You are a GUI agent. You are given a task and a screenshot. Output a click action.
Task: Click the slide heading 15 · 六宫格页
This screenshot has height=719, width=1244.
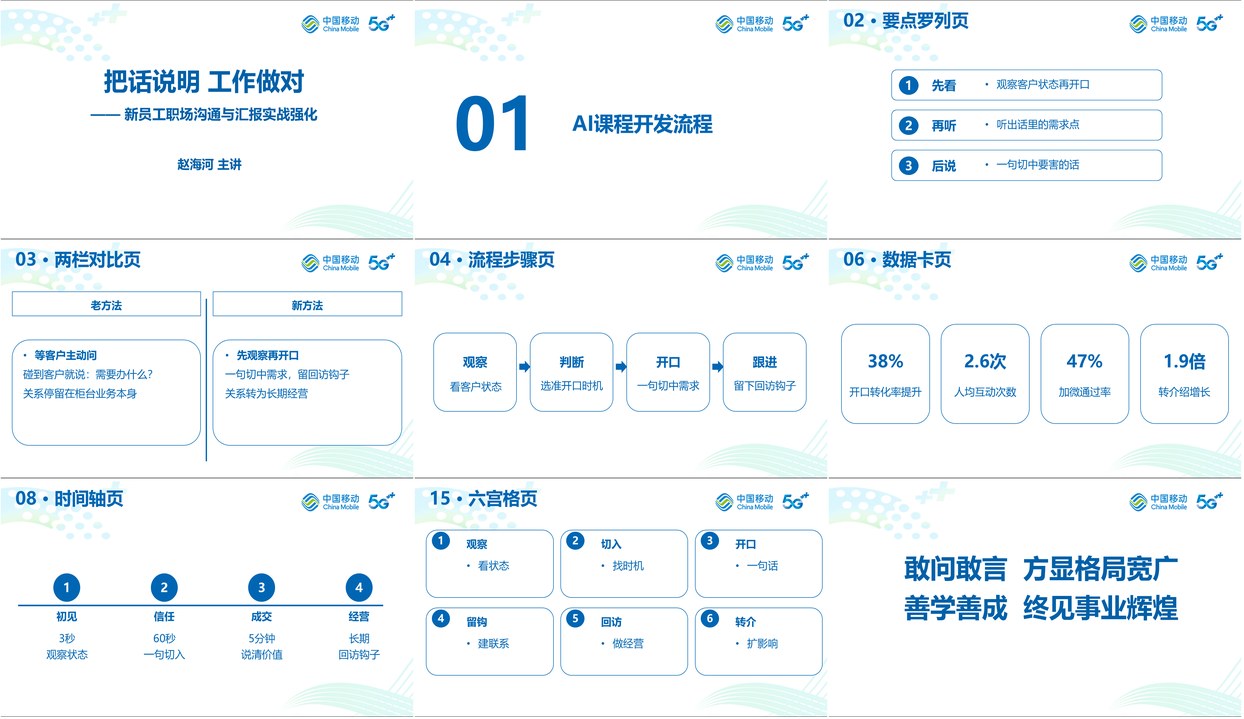coord(483,499)
